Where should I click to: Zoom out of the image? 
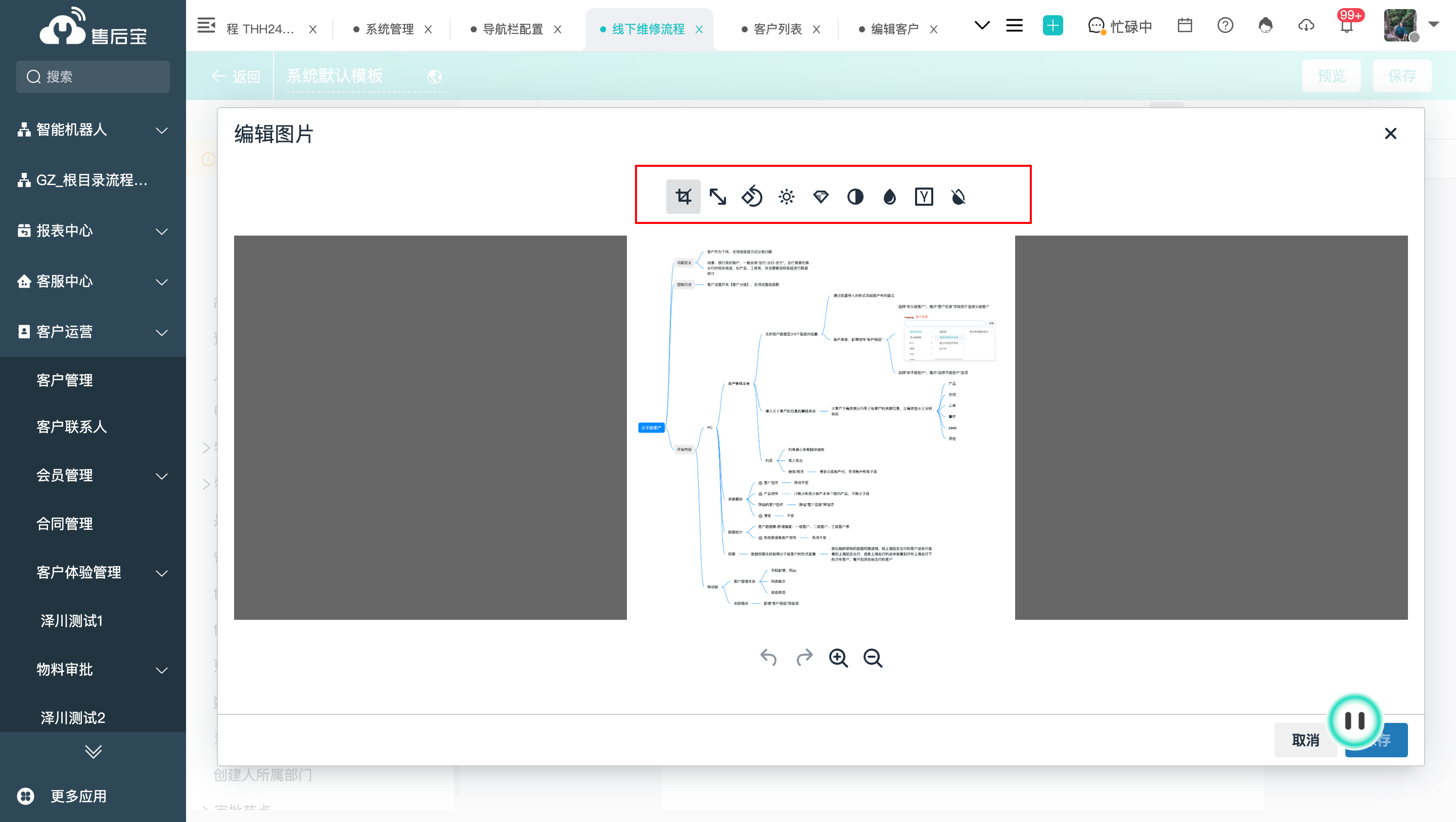873,658
